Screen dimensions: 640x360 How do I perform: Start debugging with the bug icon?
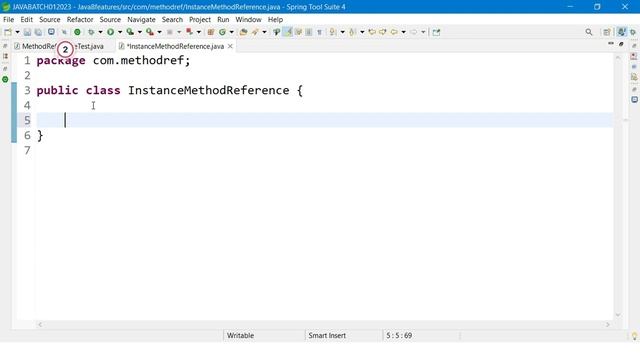tap(91, 32)
